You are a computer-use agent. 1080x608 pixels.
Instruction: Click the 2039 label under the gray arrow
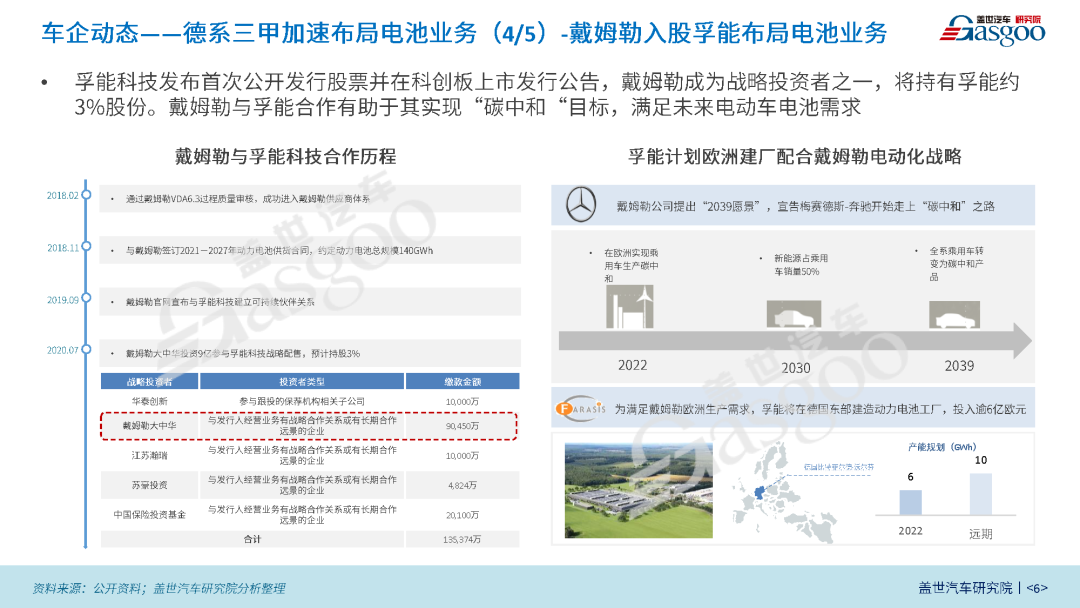959,366
